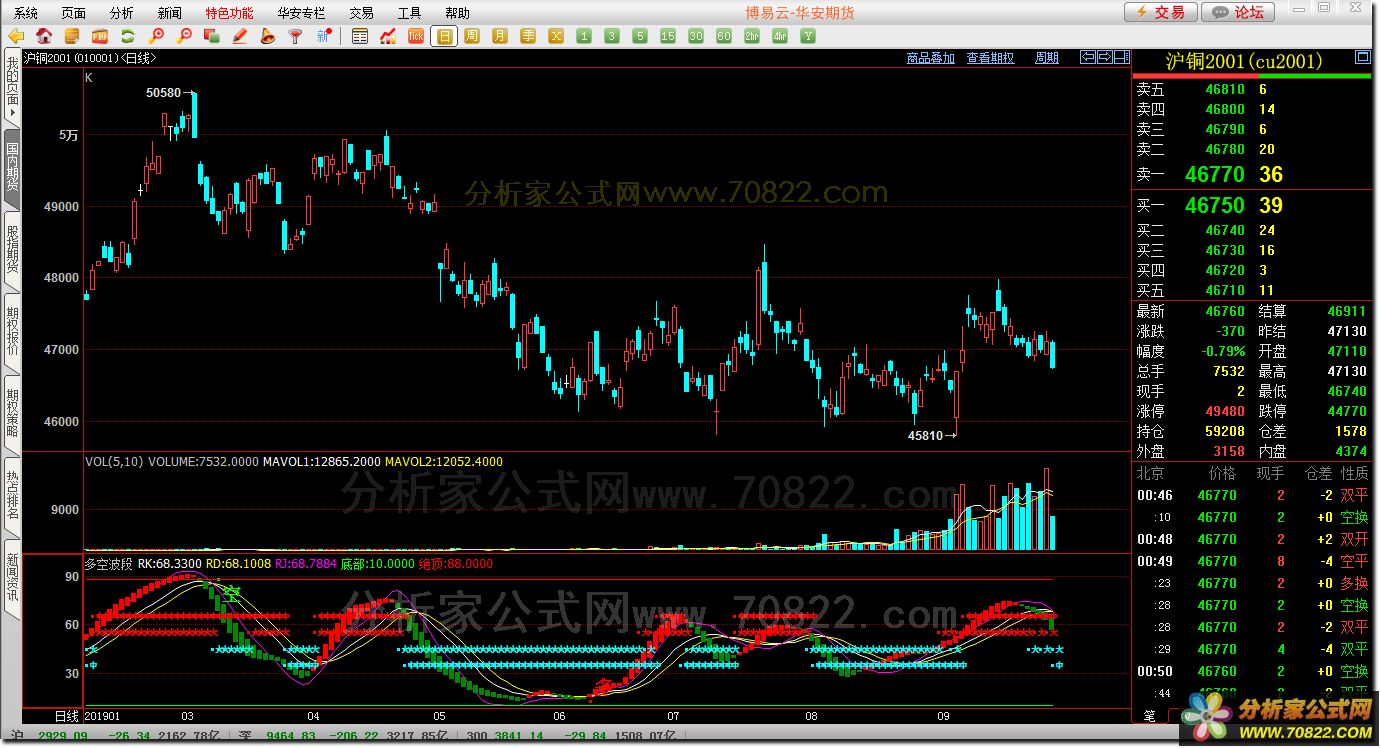The height and width of the screenshot is (748, 1381).
Task: Open the quote table list icon
Action: click(x=360, y=36)
